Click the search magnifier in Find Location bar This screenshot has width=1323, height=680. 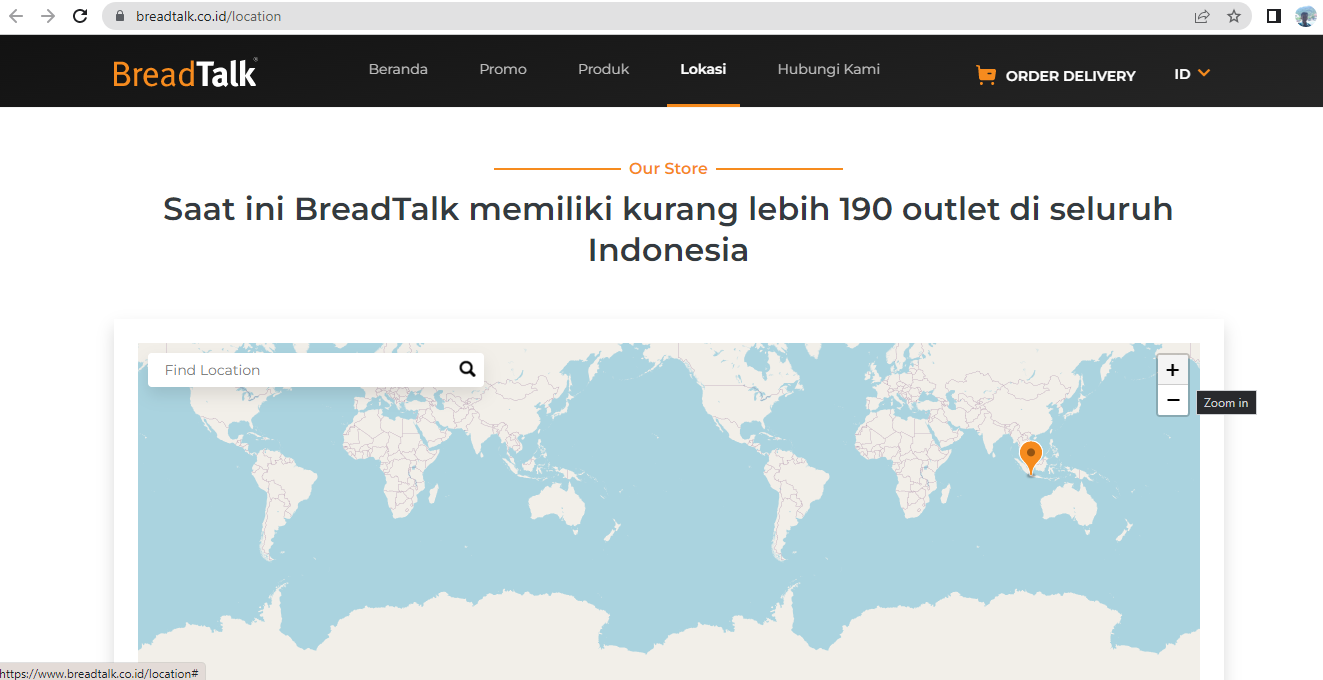466,369
